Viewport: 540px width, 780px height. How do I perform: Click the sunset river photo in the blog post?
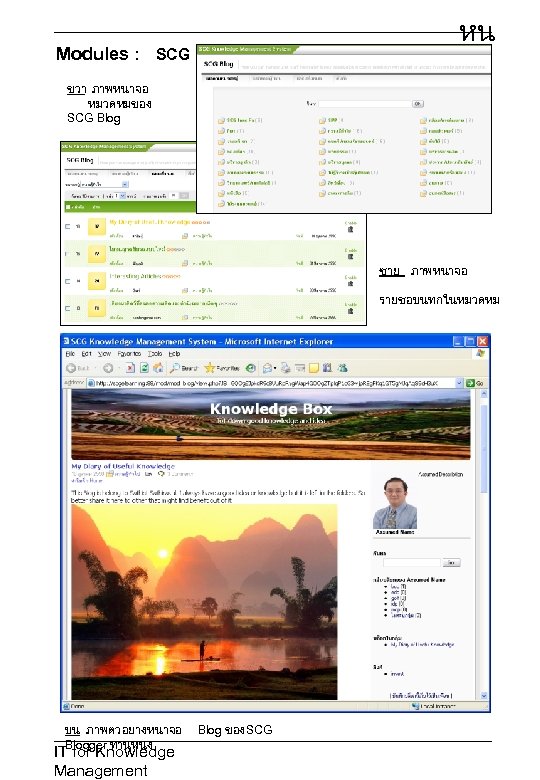pos(204,602)
